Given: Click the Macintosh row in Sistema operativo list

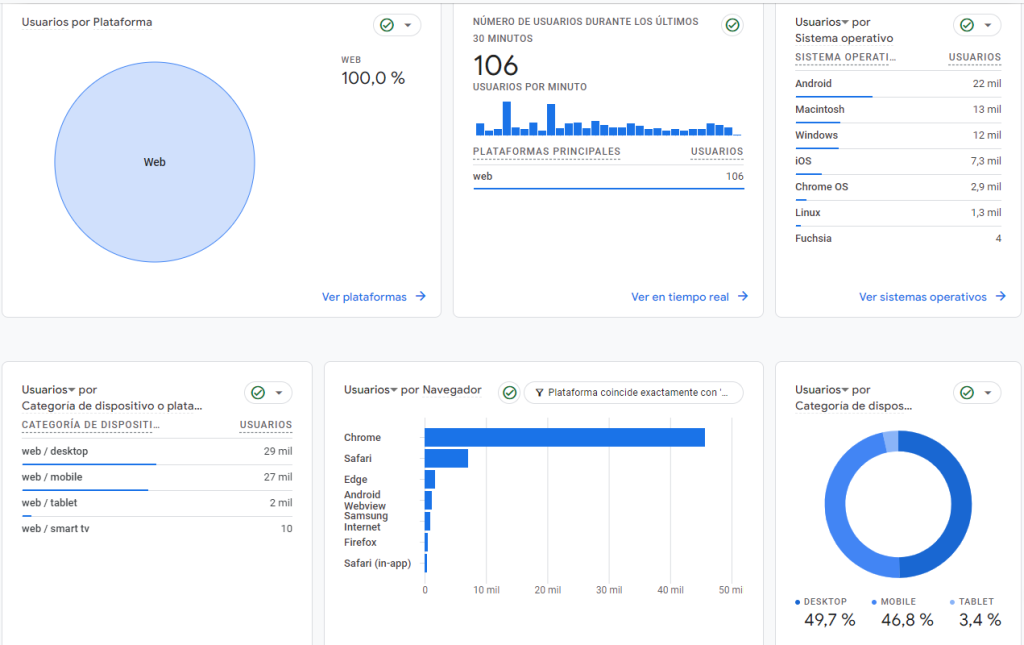Looking at the screenshot, I should pos(897,110).
